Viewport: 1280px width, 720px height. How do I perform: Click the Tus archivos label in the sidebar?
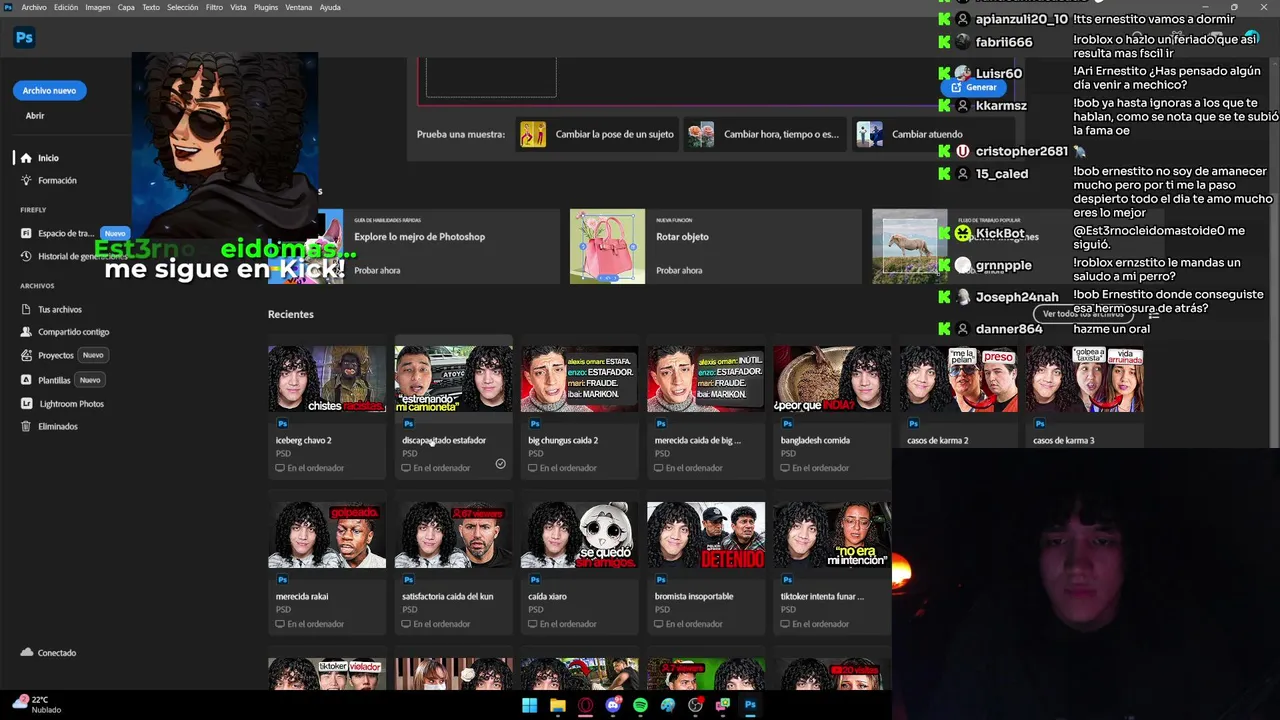60,310
